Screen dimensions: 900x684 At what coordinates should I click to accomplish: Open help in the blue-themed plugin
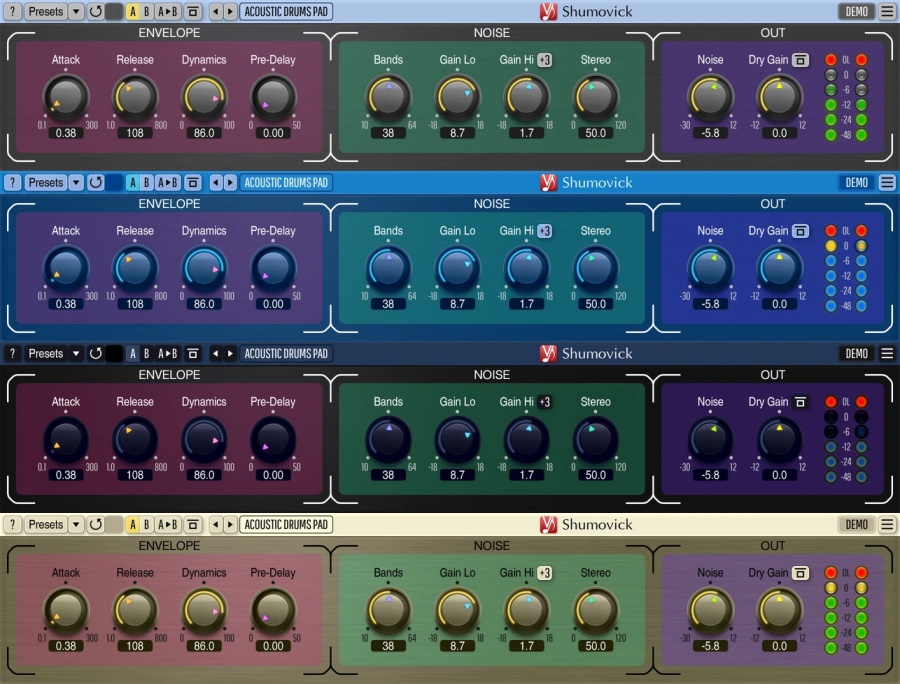(x=13, y=182)
